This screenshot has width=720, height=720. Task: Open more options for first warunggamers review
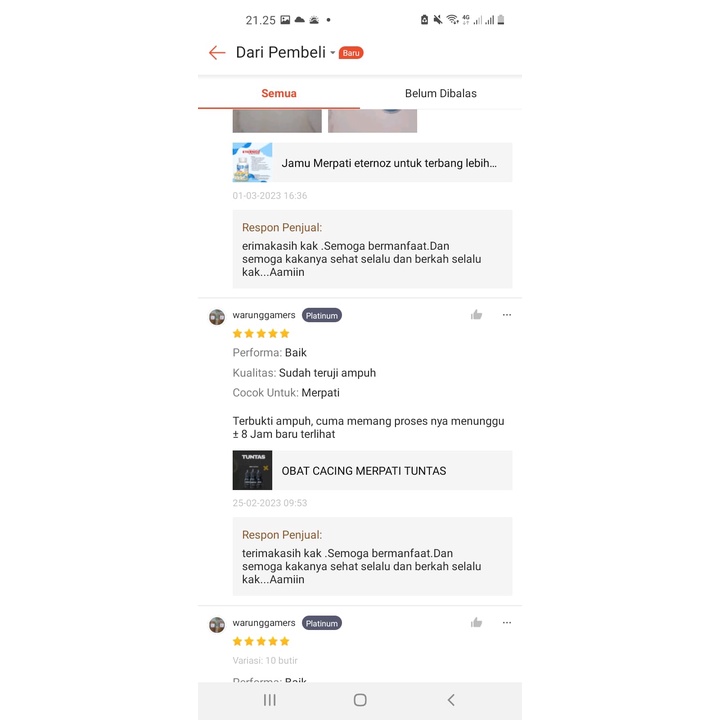point(507,315)
